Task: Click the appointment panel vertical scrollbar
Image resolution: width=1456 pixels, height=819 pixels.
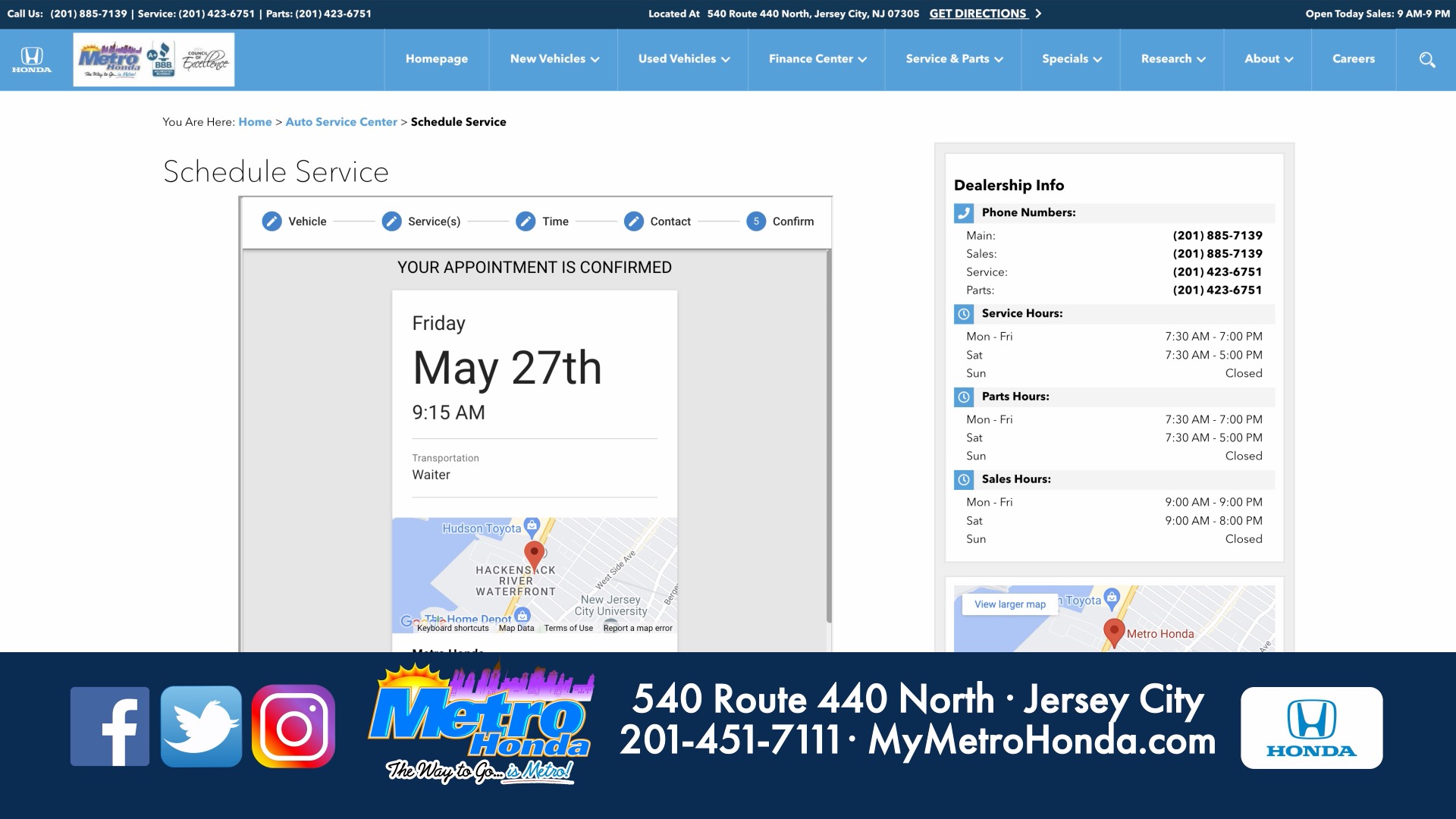Action: 828,436
